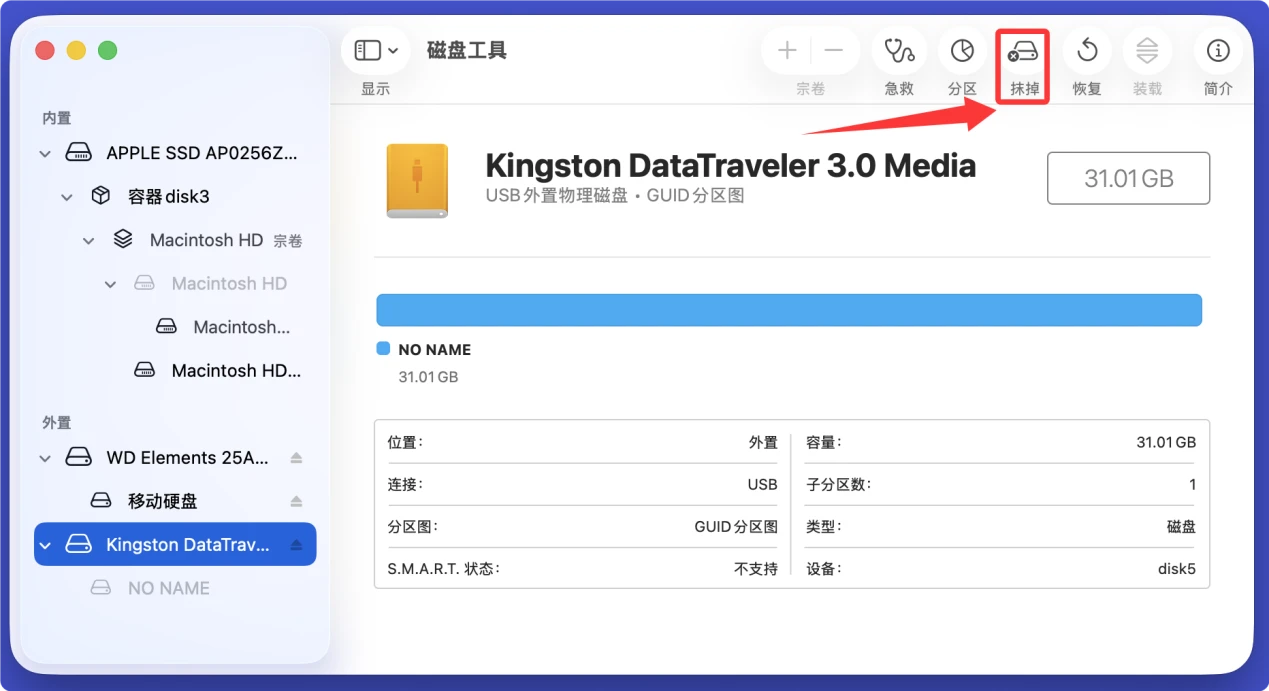Click the 磁盘工具 window title
Screen dimensions: 1269x691
[x=467, y=50]
